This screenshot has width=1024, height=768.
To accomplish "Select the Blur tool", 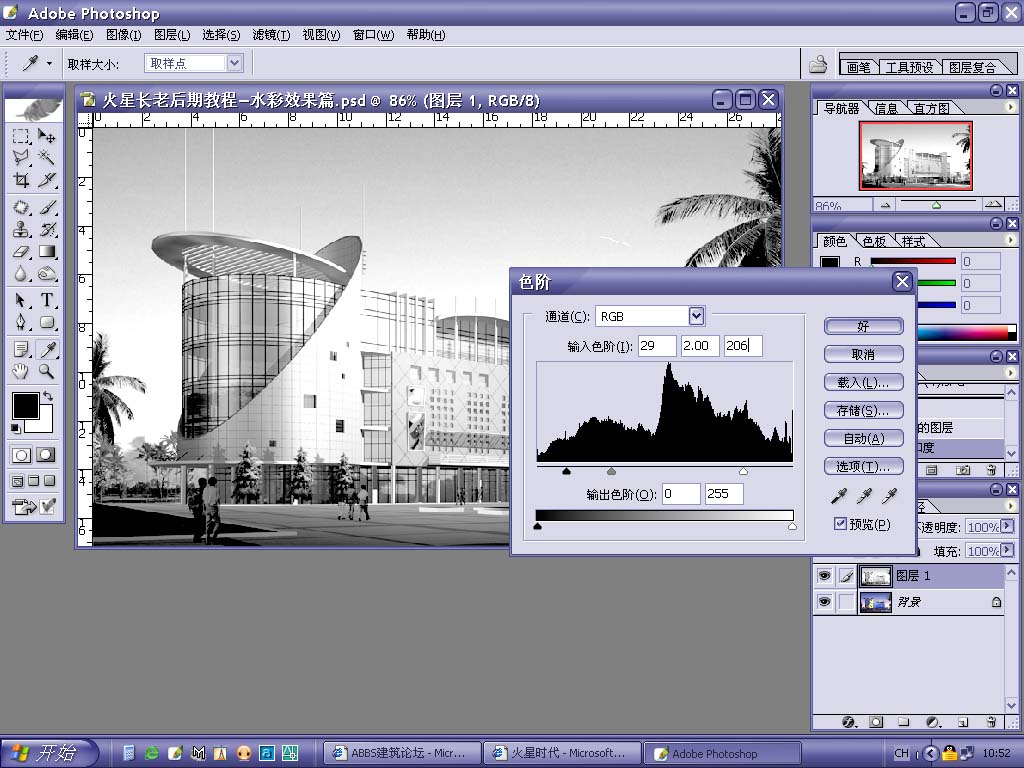I will (21, 274).
